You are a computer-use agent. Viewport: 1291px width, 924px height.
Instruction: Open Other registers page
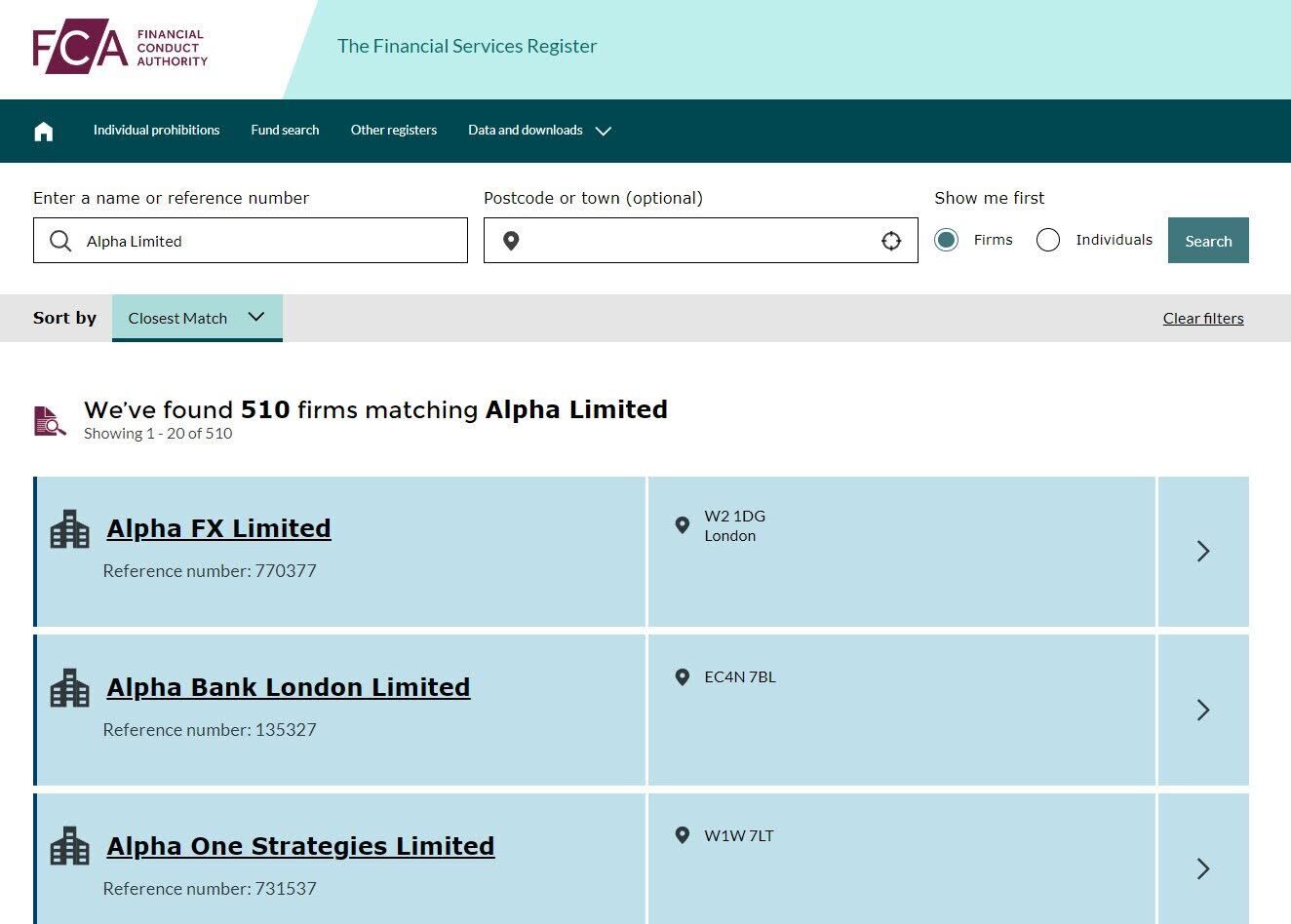coord(394,131)
